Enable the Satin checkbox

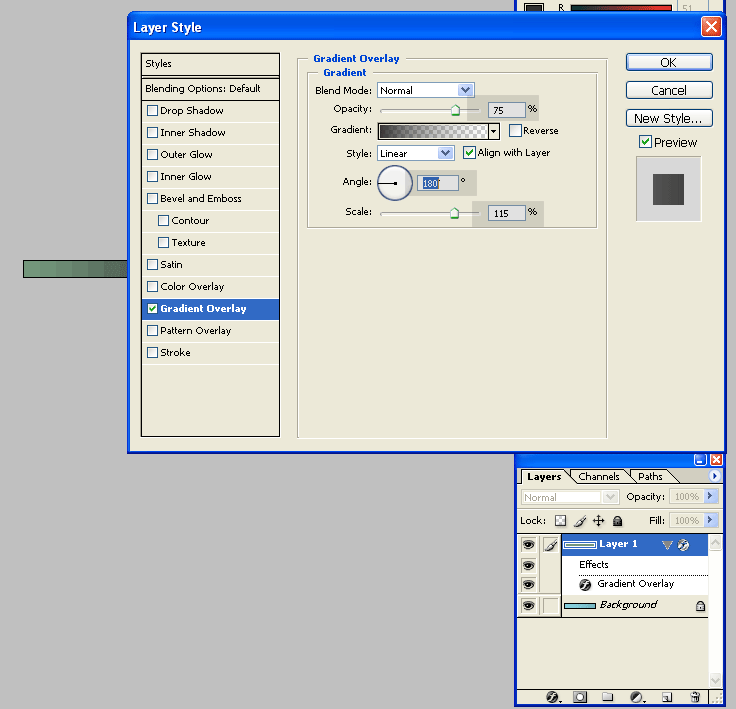tap(152, 264)
